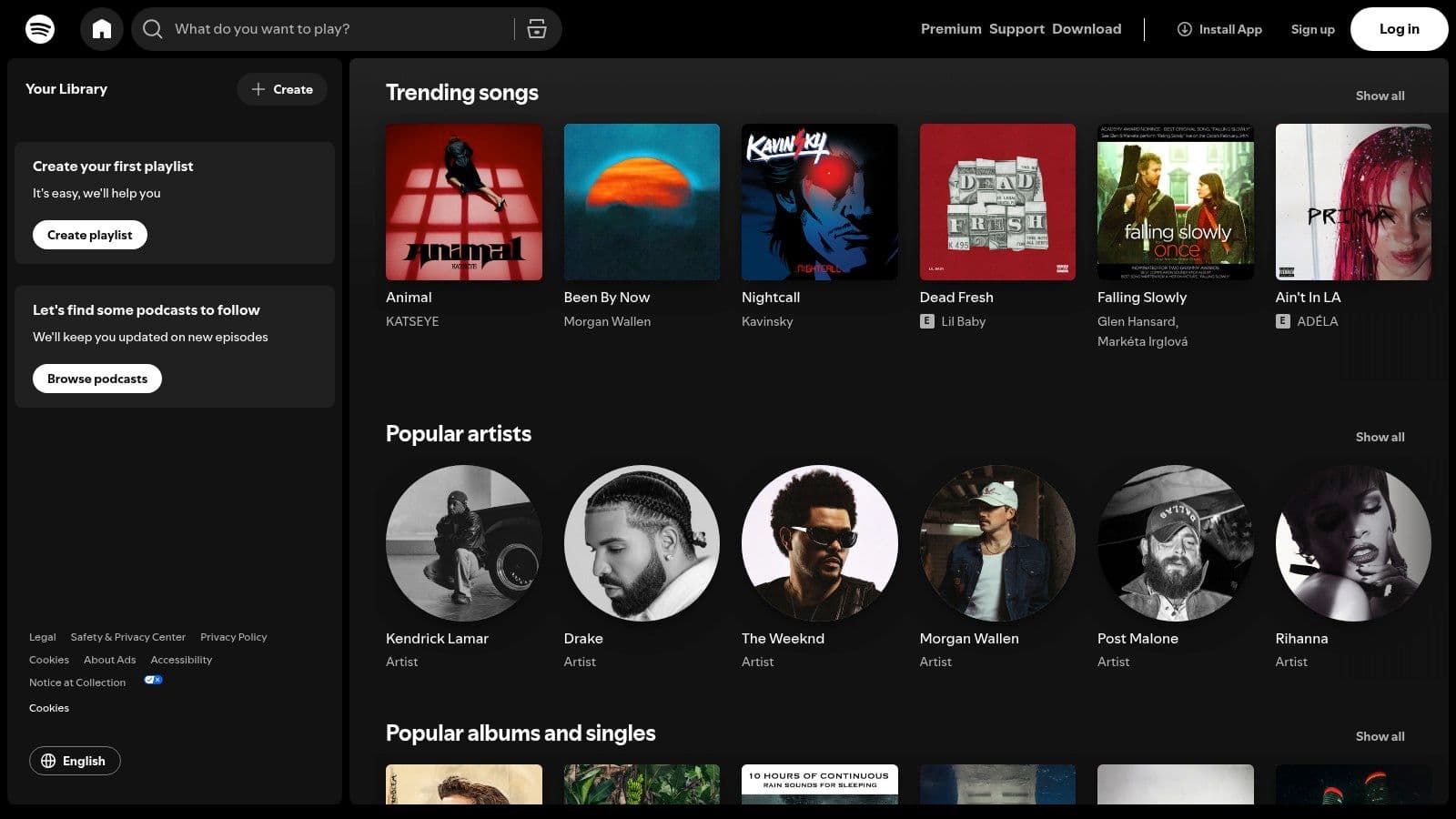Click the plus icon in Create button

tap(258, 89)
